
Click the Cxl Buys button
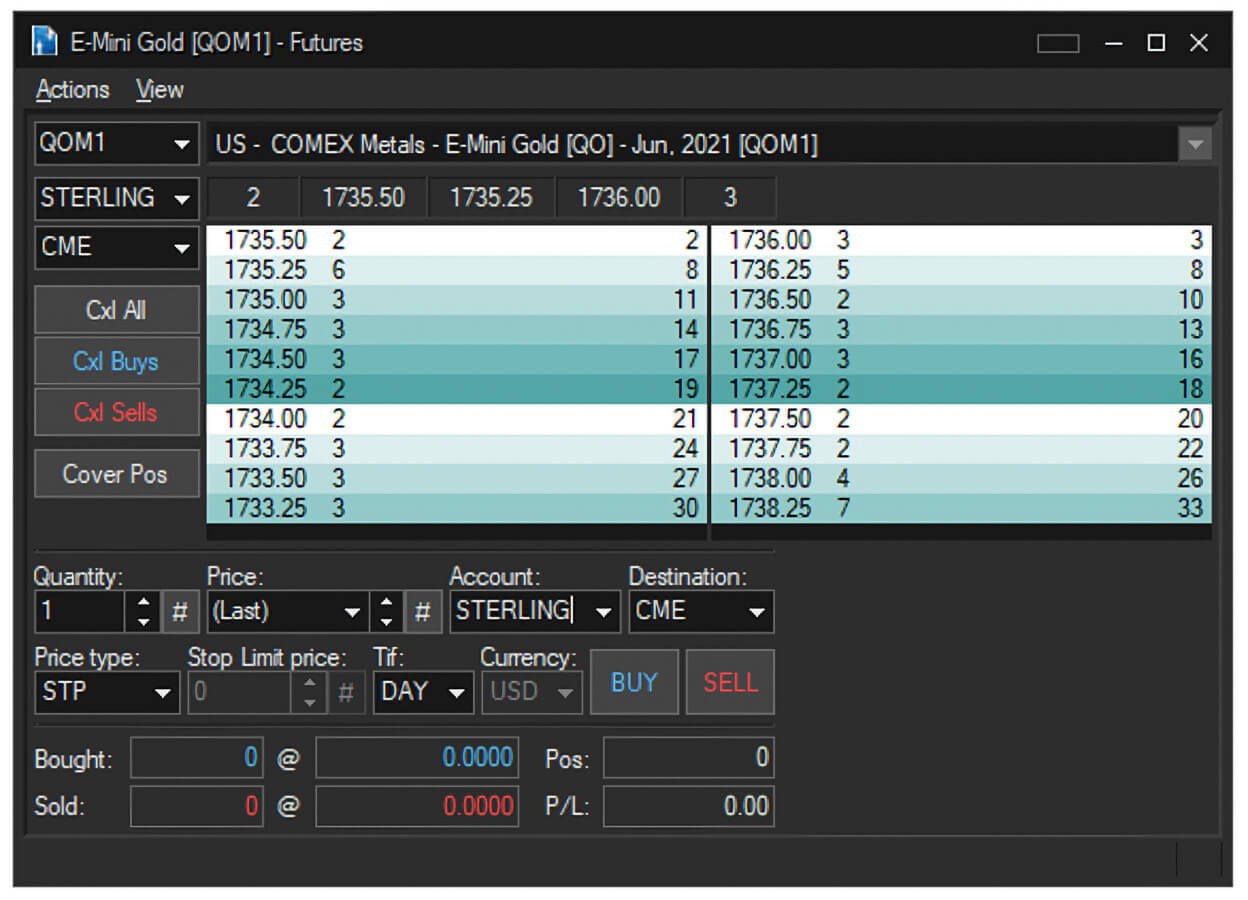pyautogui.click(x=117, y=361)
